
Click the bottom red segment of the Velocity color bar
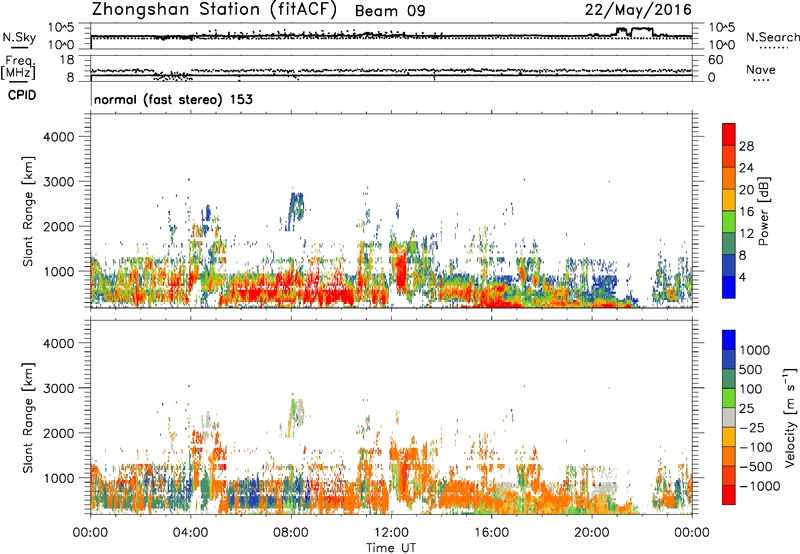pyautogui.click(x=729, y=495)
